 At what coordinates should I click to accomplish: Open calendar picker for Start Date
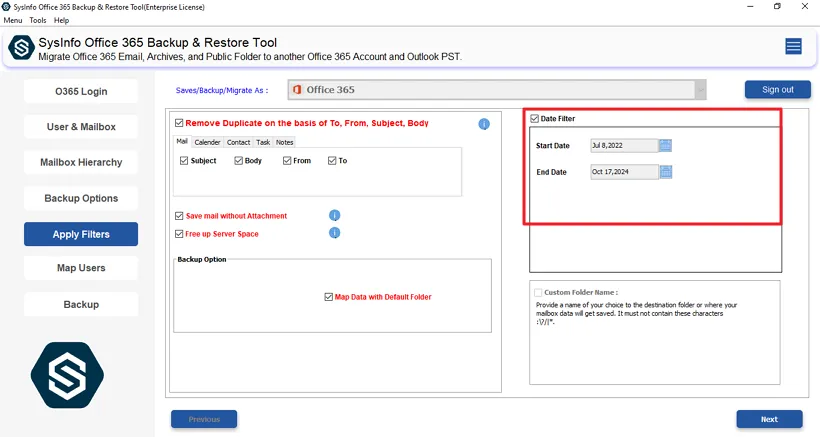tap(666, 145)
